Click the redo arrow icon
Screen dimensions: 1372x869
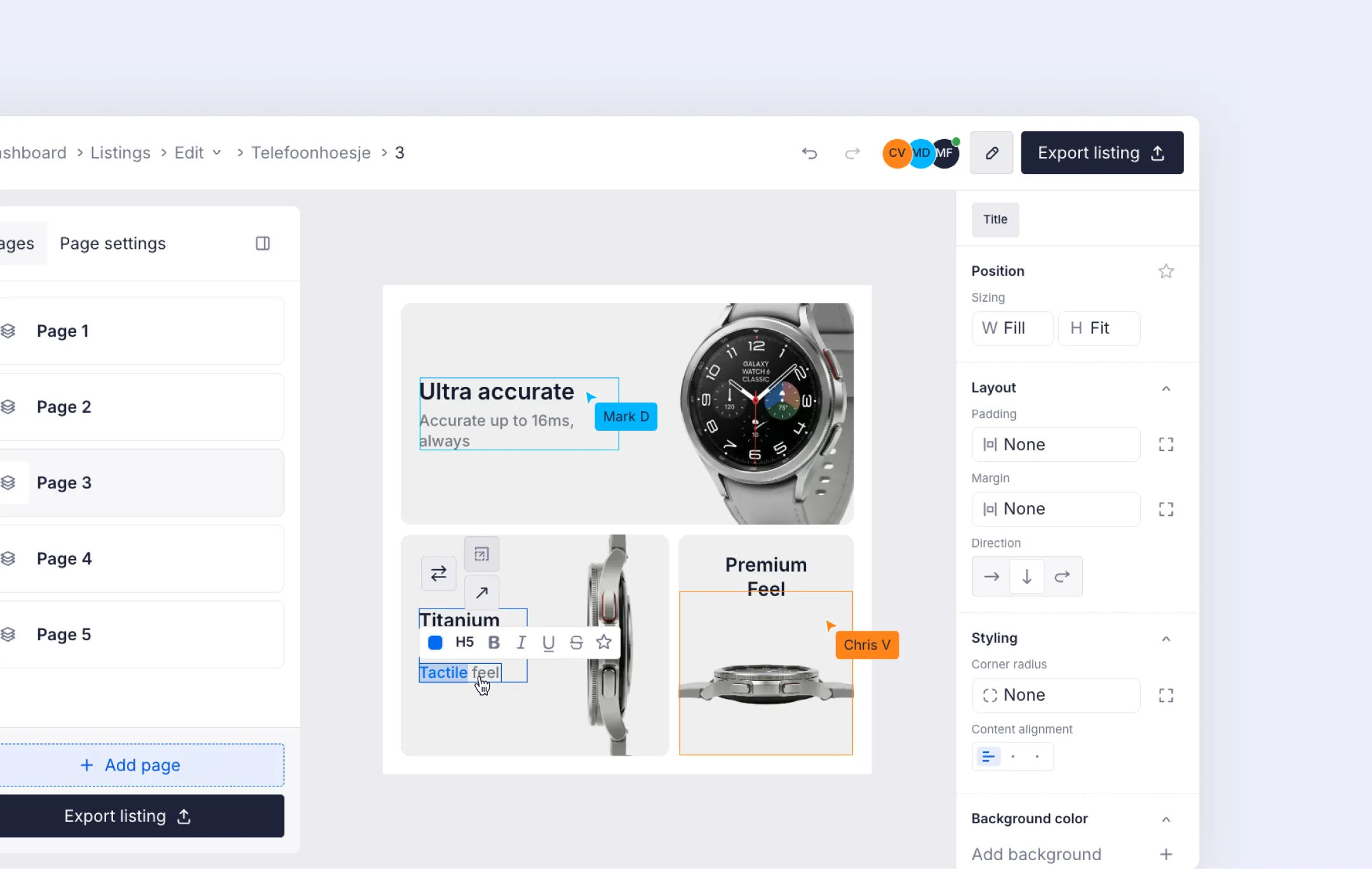pos(852,153)
